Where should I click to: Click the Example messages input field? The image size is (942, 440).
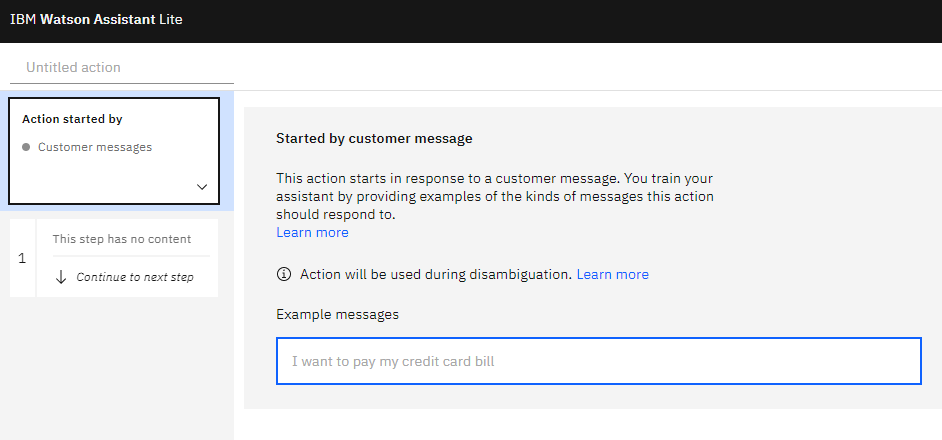point(598,361)
